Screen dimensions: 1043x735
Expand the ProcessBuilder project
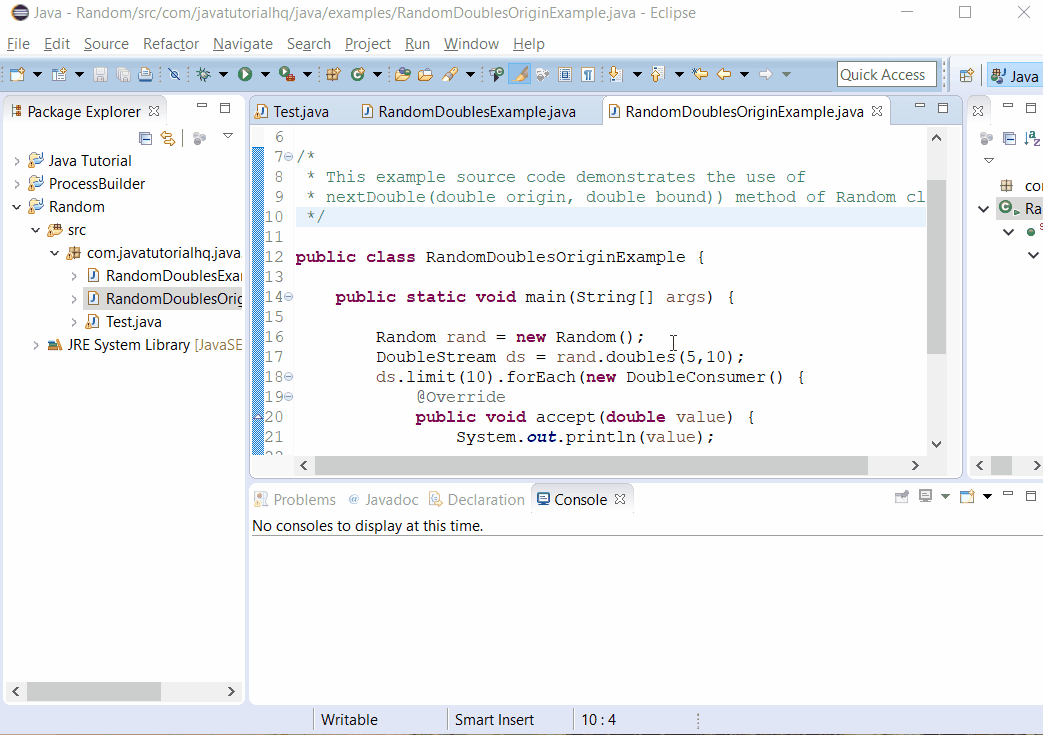[17, 184]
